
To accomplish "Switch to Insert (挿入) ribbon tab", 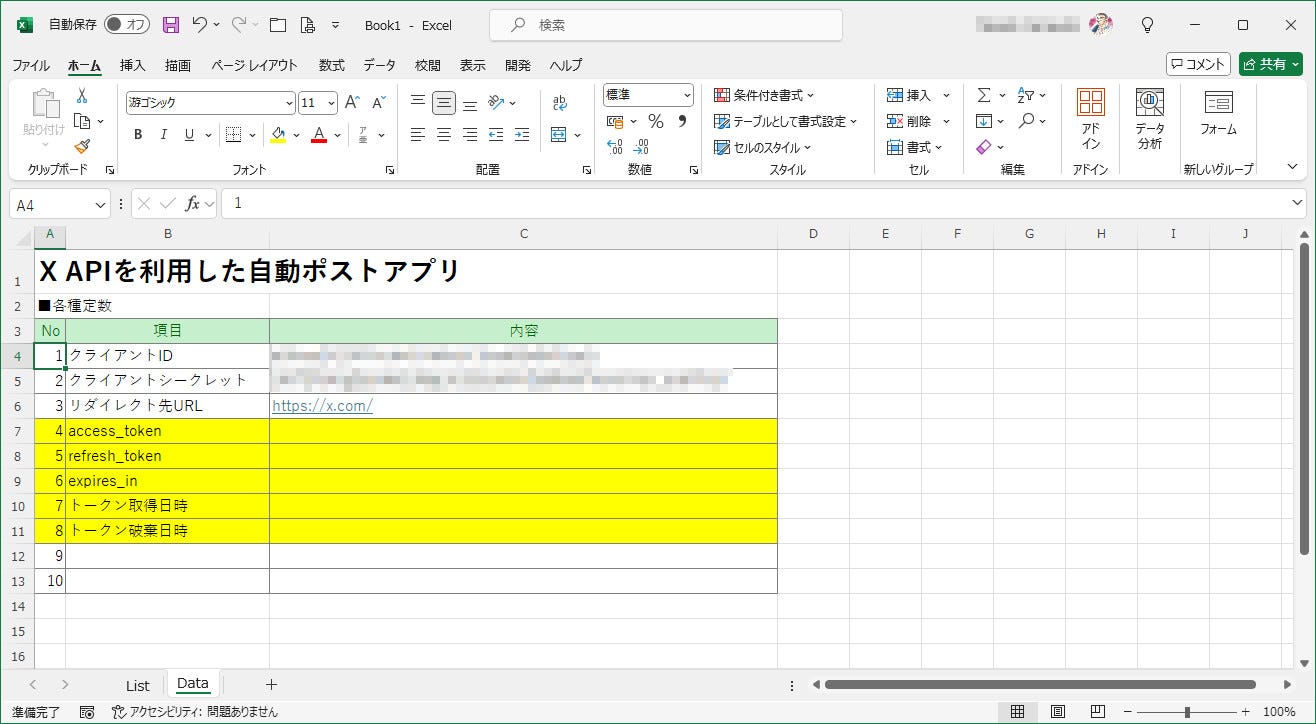I will 133,65.
